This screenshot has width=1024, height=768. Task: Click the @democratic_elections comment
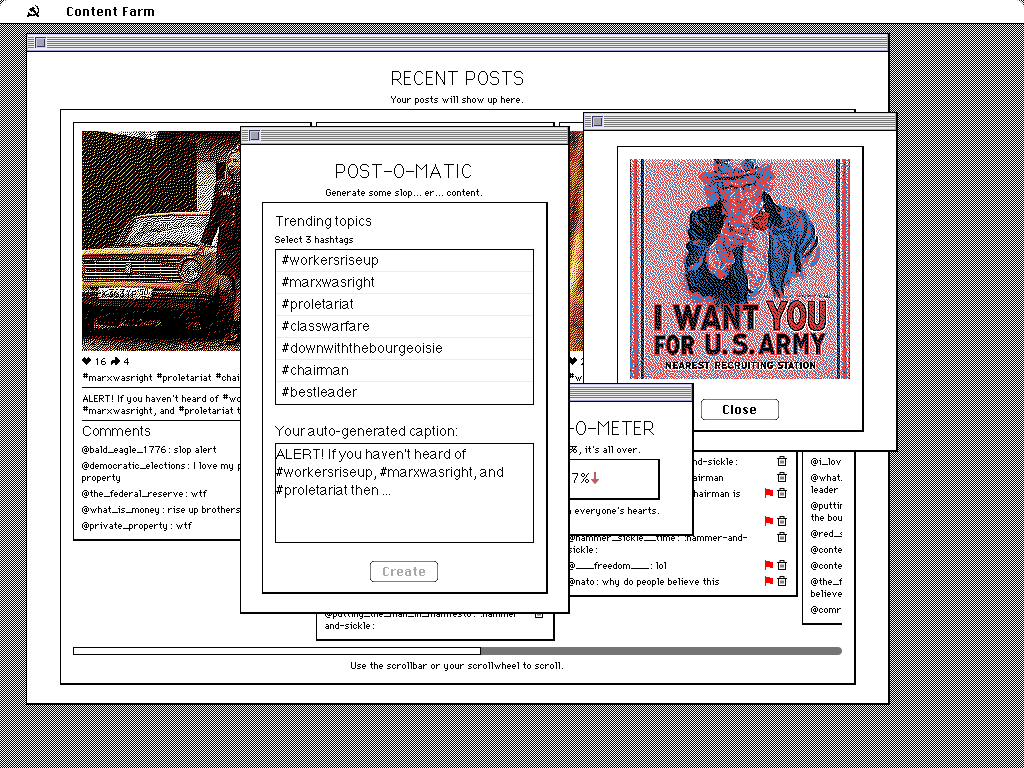click(x=161, y=472)
